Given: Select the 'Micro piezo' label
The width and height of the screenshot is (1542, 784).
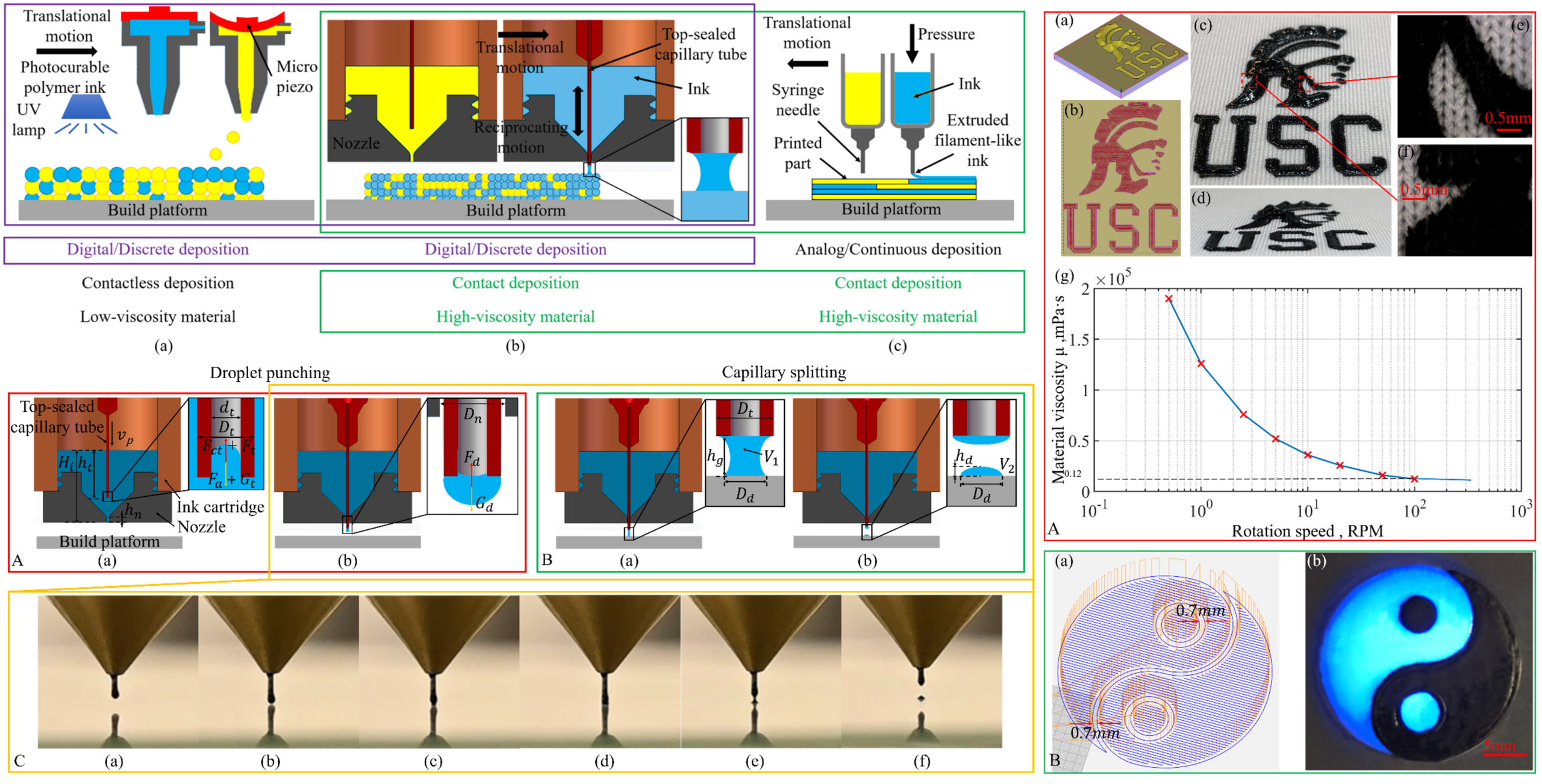Looking at the screenshot, I should pyautogui.click(x=296, y=76).
